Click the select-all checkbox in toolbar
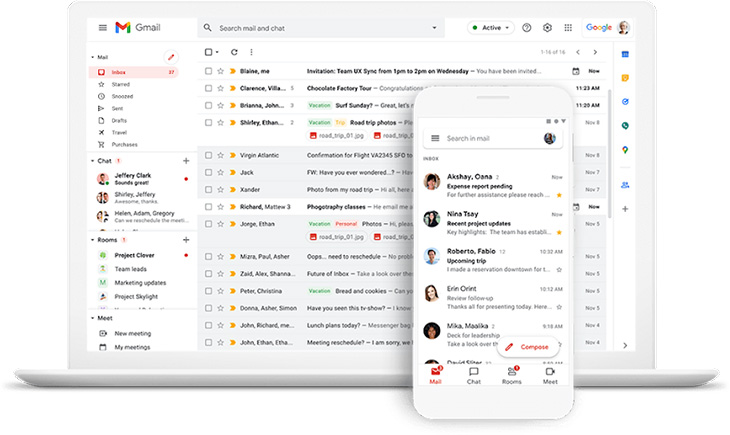This screenshot has height=435, width=730. [x=209, y=52]
